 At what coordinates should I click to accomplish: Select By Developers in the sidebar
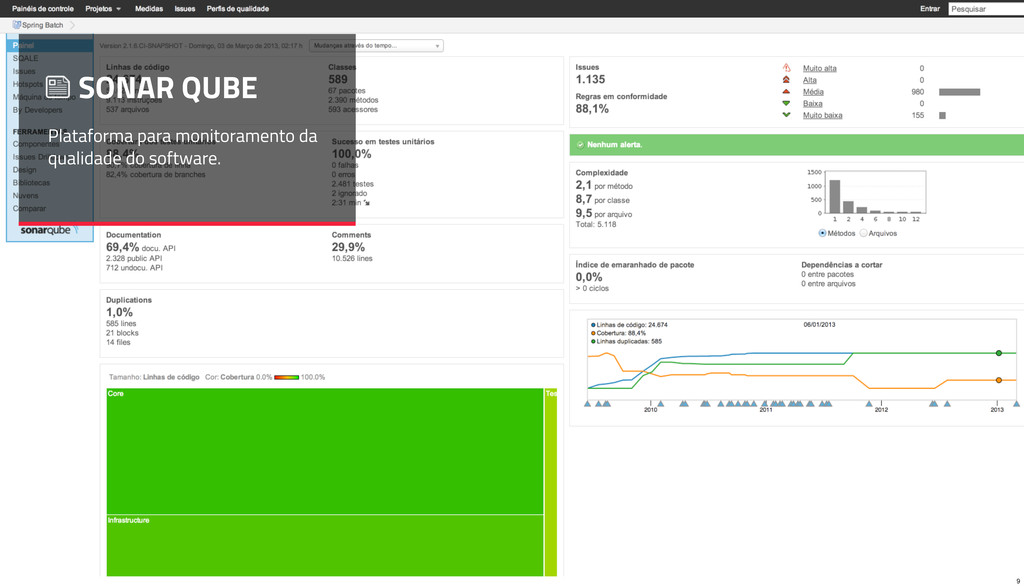[x=37, y=110]
